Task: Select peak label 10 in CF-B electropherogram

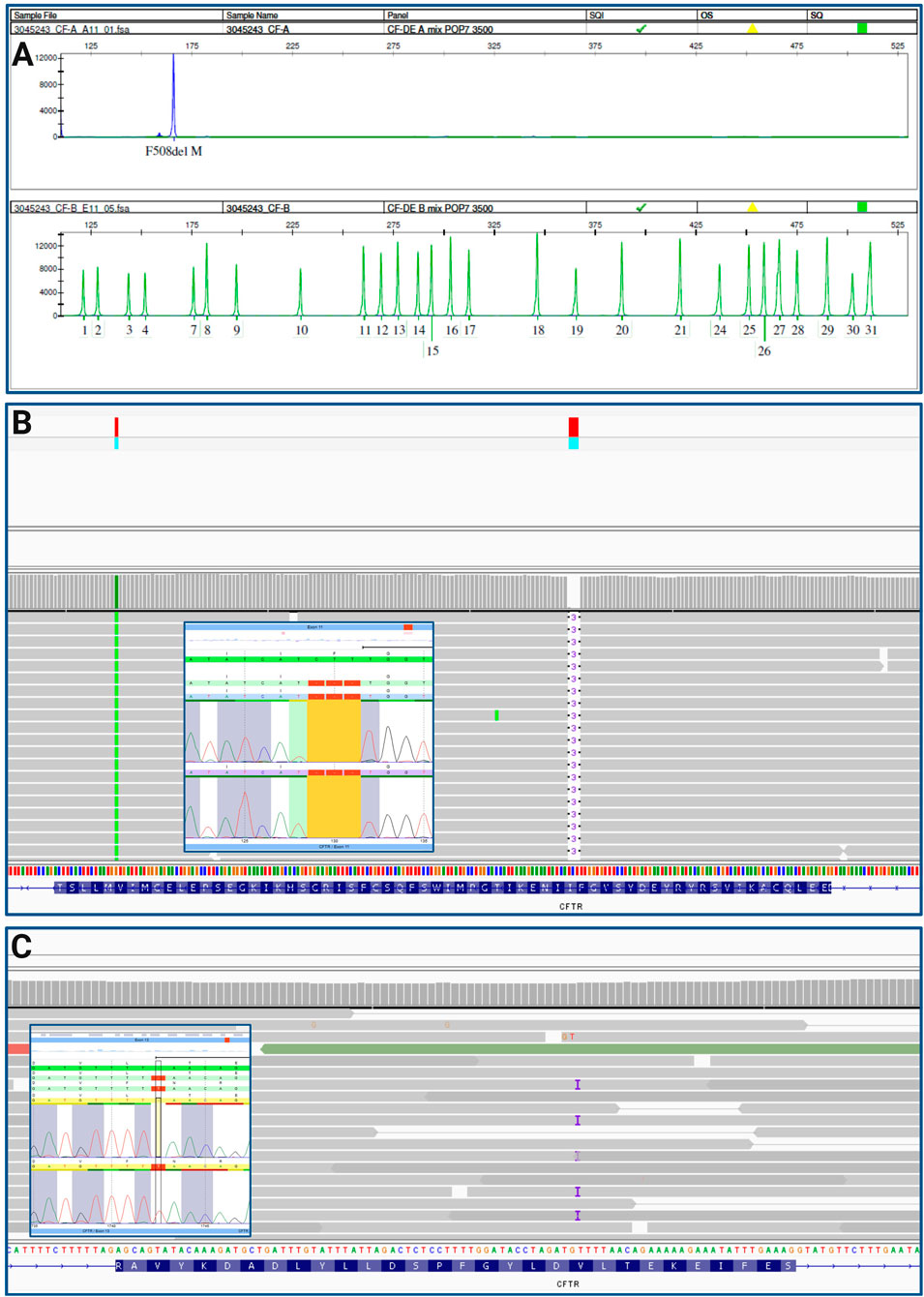Action: 301,330
